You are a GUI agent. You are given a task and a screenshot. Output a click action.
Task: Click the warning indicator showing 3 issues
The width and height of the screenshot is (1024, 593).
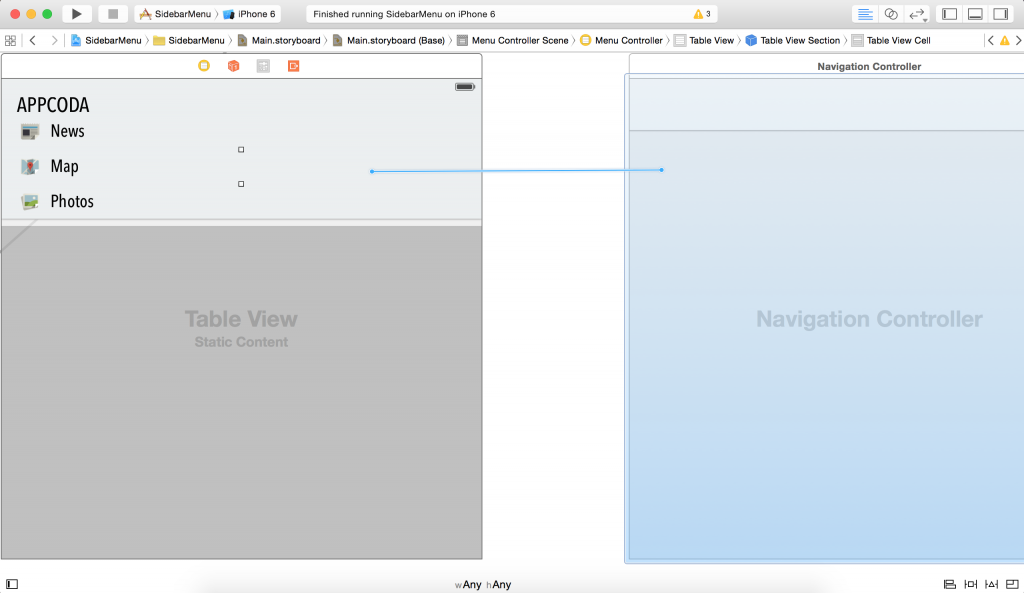pyautogui.click(x=702, y=14)
